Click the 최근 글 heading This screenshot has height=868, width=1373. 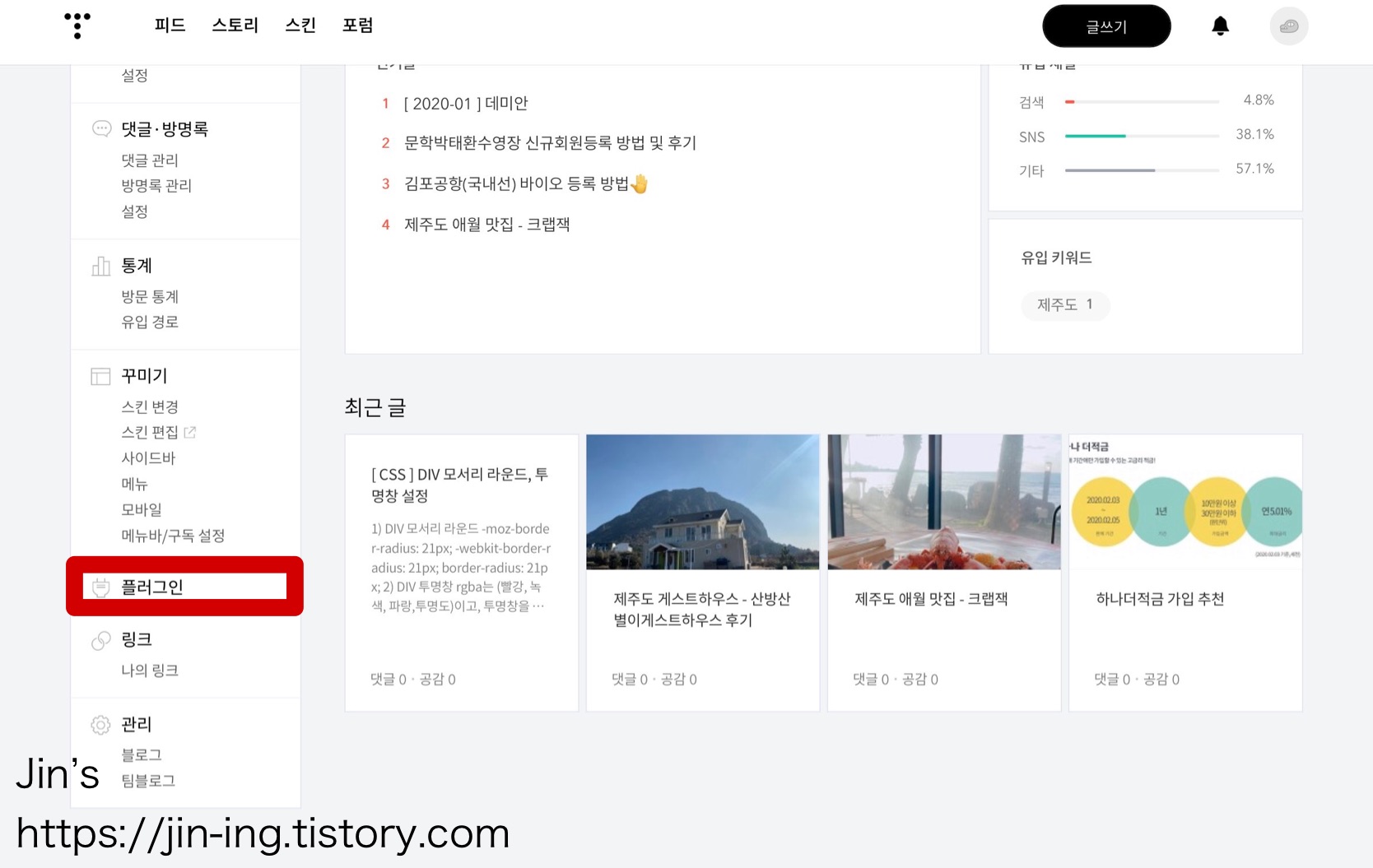[375, 407]
